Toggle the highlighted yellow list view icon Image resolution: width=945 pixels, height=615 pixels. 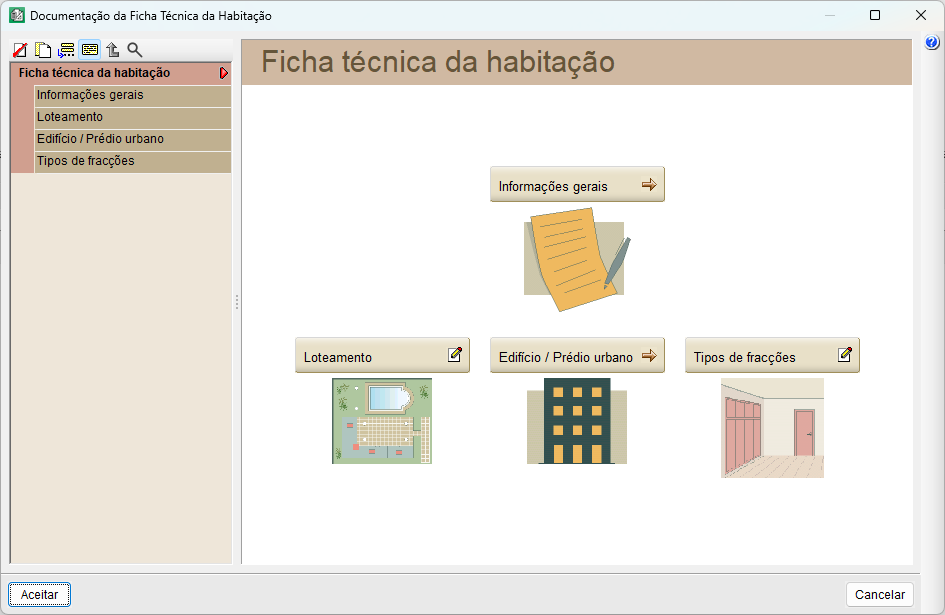point(90,50)
